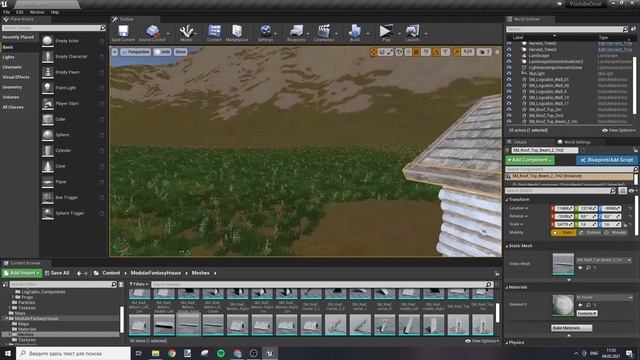Open World Outliner View Options dropdown
This screenshot has height=360, width=640.
click(x=619, y=131)
